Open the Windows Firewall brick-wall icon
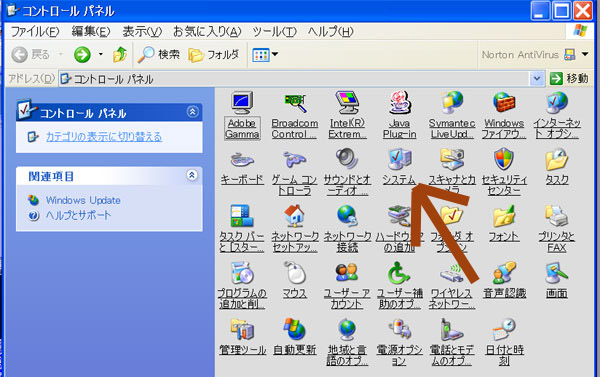This screenshot has height=377, width=600. tap(504, 103)
